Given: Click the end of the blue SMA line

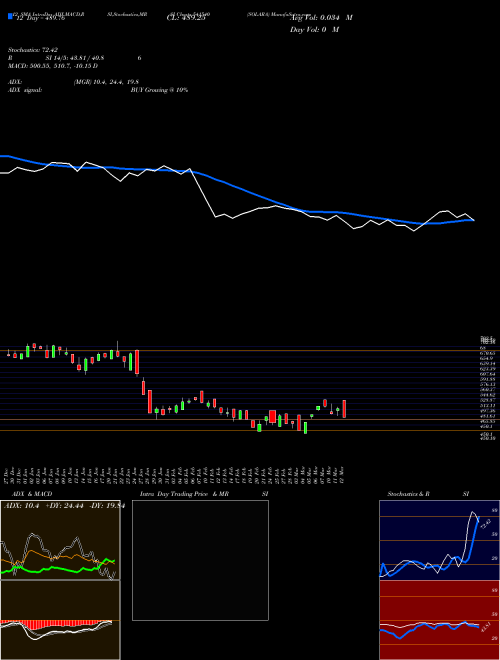Looking at the screenshot, I should [x=473, y=220].
